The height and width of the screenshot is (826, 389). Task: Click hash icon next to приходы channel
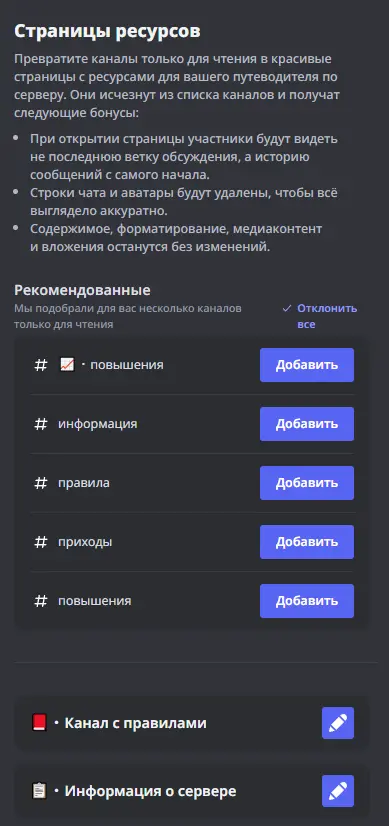click(41, 542)
